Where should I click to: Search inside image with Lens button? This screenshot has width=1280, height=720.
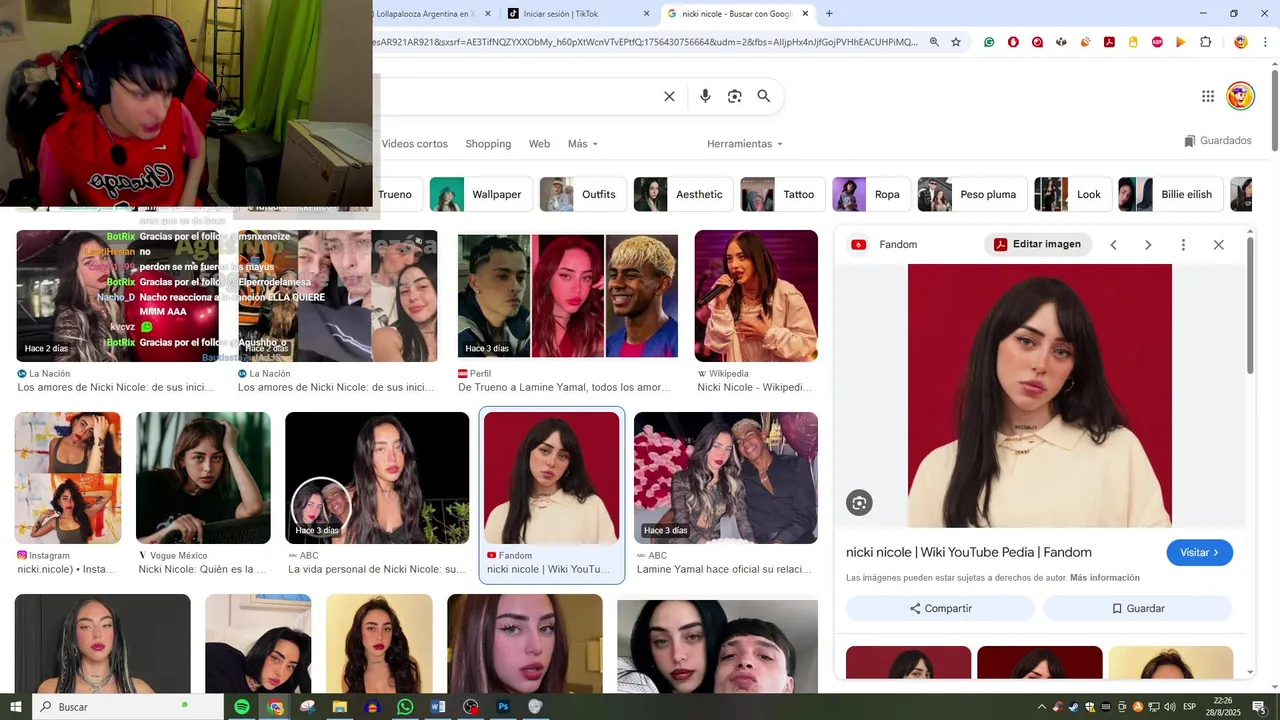pos(859,503)
